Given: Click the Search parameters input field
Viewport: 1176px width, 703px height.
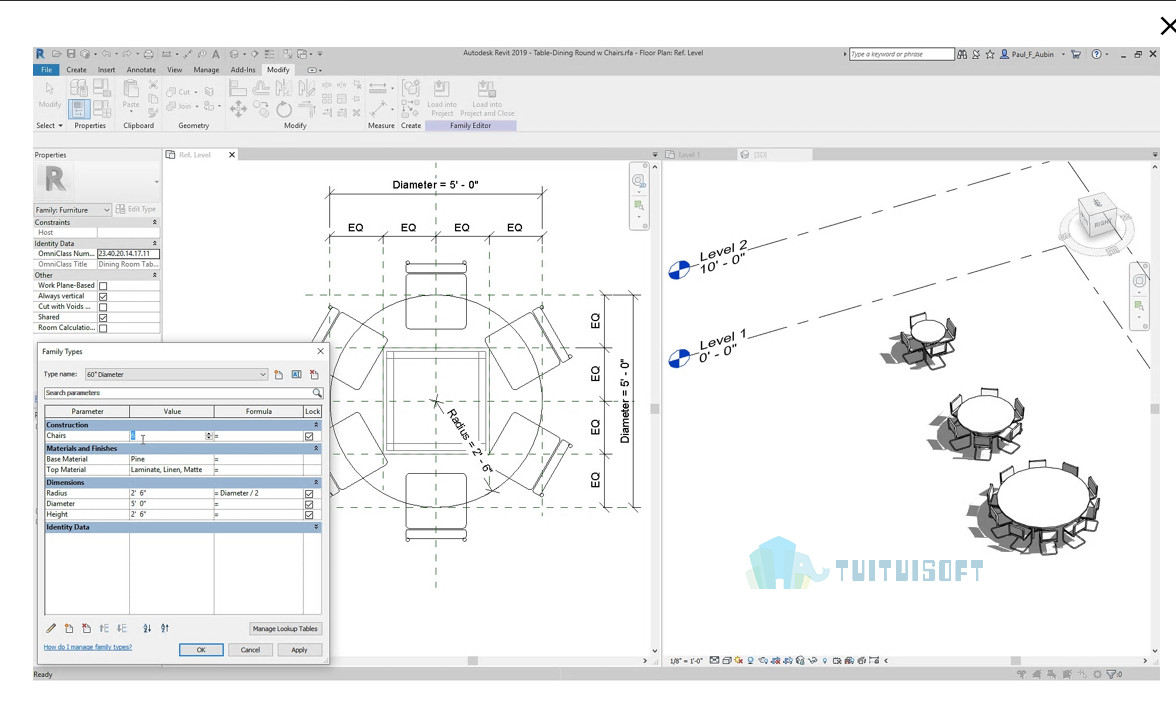Looking at the screenshot, I should [178, 393].
